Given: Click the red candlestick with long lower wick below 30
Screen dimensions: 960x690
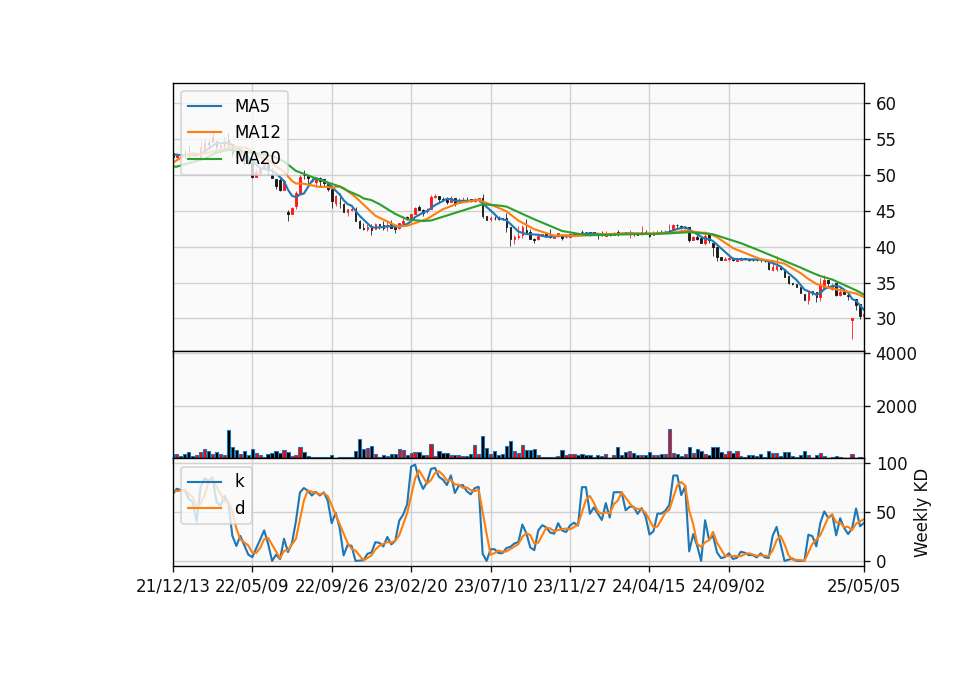Looking at the screenshot, I should (x=852, y=328).
